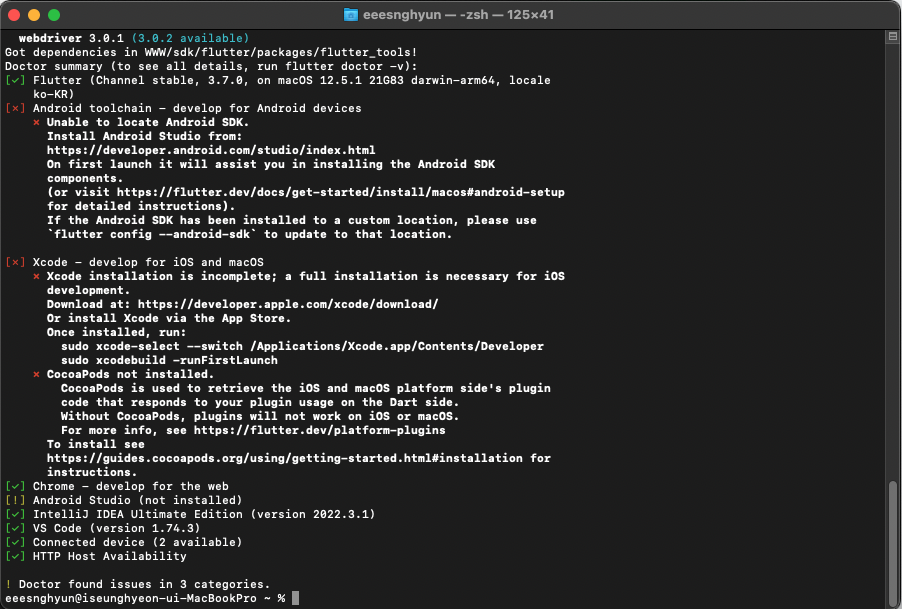902x609 pixels.
Task: Click 'Without CocoaPods, plugins will not work' line
Action: click(260, 416)
